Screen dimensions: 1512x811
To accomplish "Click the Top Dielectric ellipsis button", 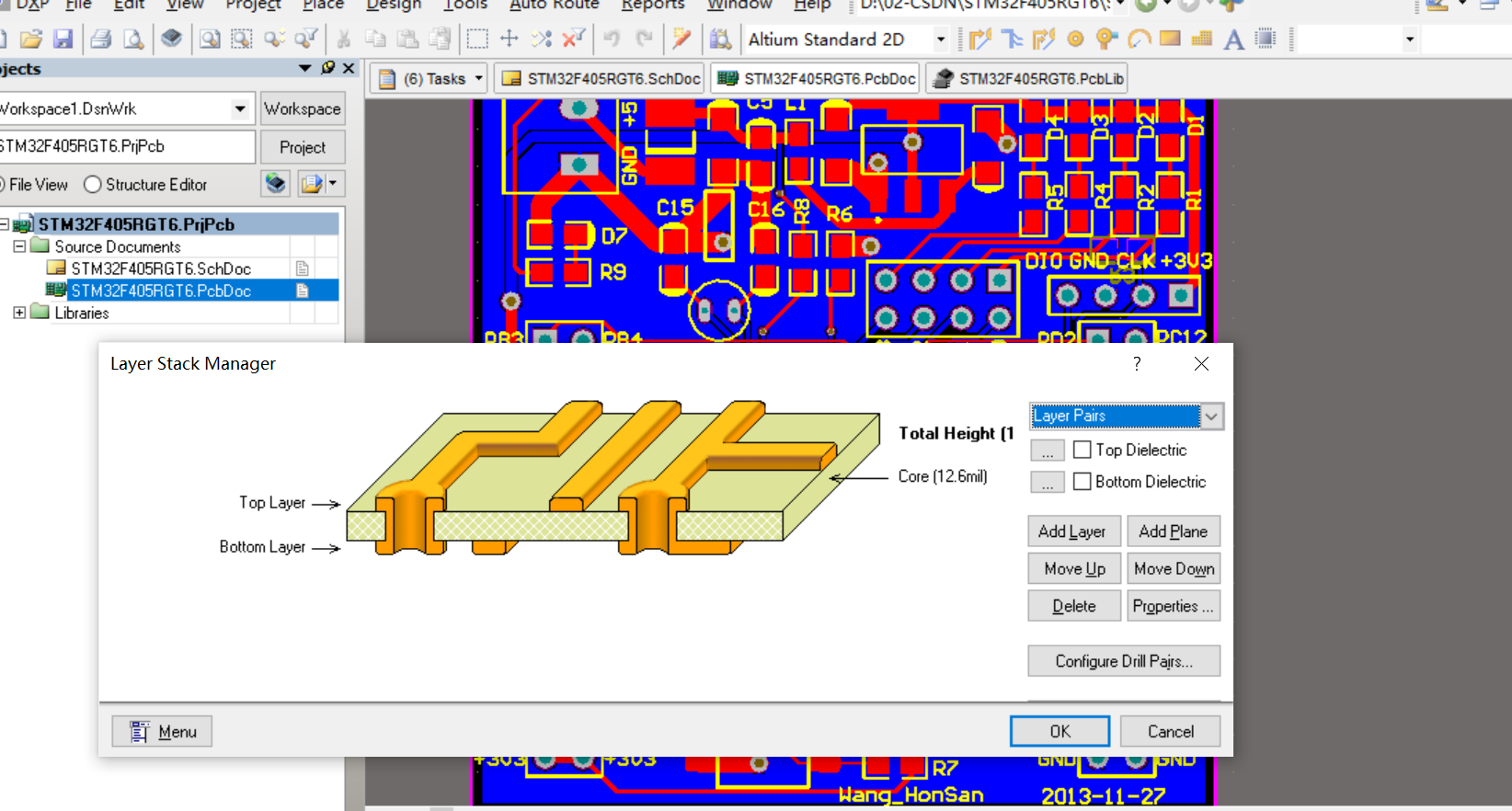I will pos(1048,451).
